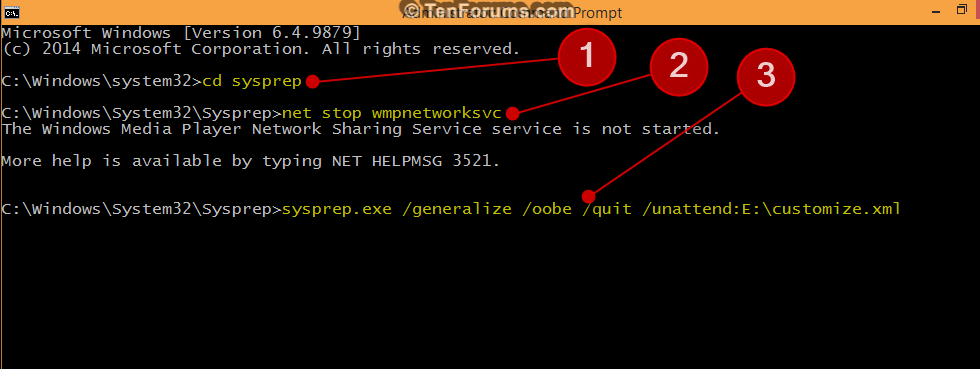
Task: Restore down the Command Prompt window
Action: point(962,11)
